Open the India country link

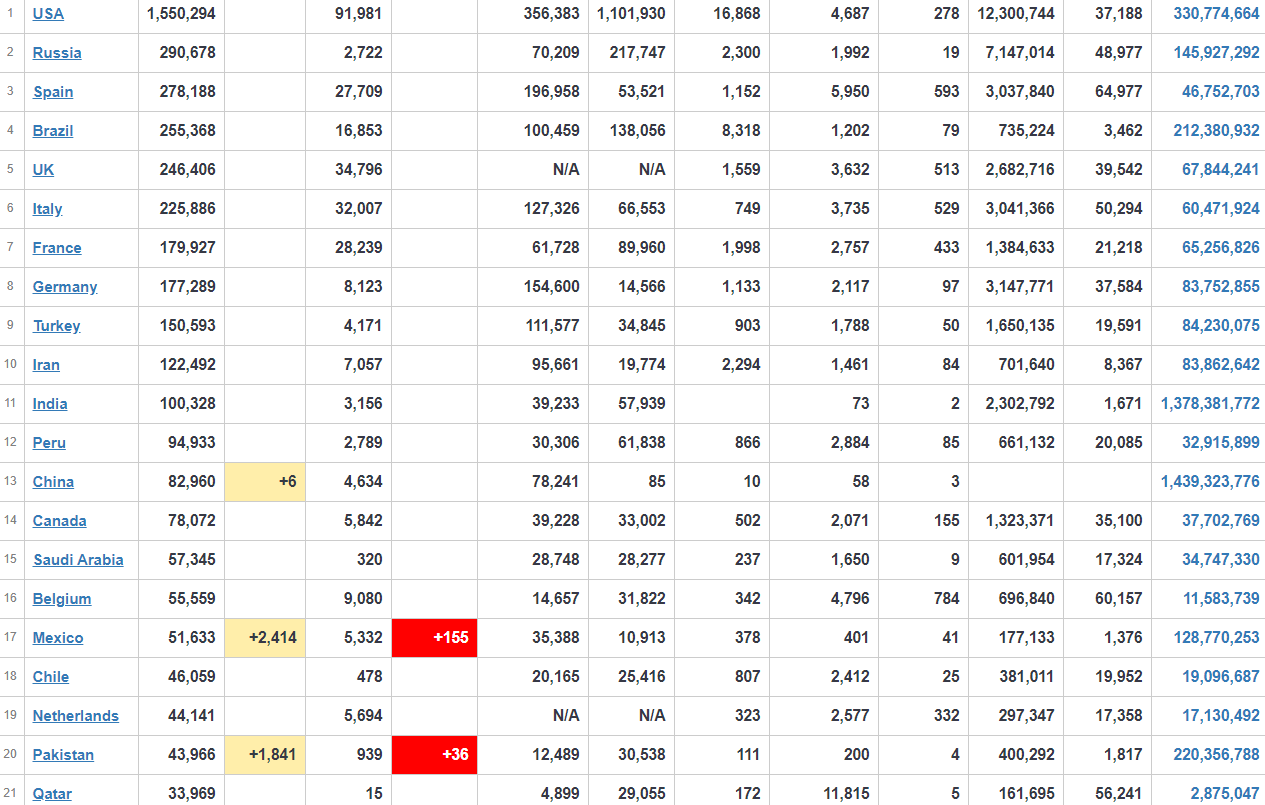(50, 404)
